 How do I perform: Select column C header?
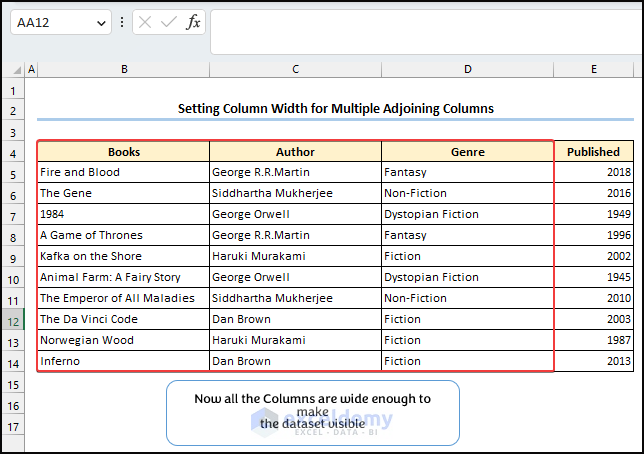[x=295, y=69]
